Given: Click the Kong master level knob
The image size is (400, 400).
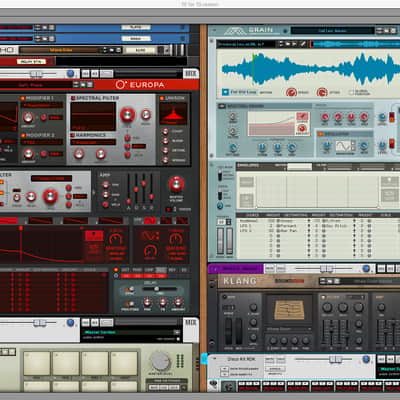Looking at the screenshot, I should (159, 362).
